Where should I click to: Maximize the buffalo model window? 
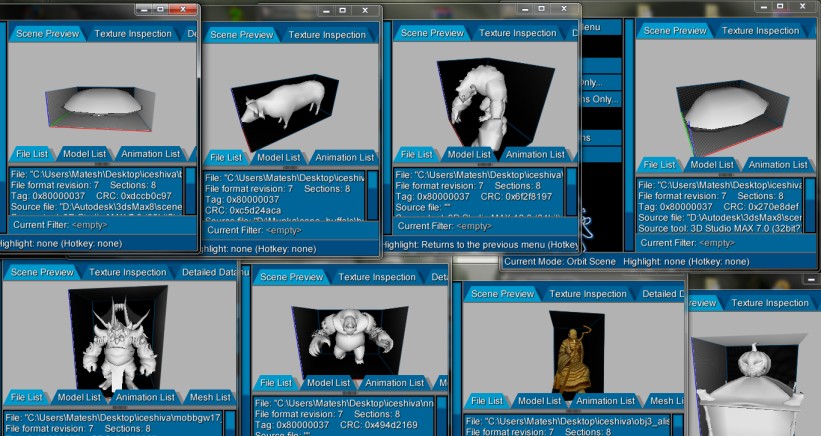(342, 10)
